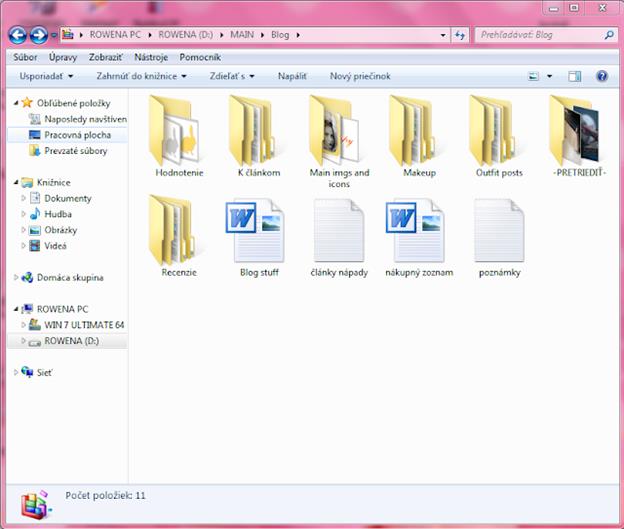Select the -PRETRIEDIŤ- folder
The height and width of the screenshot is (529, 624).
click(x=579, y=136)
